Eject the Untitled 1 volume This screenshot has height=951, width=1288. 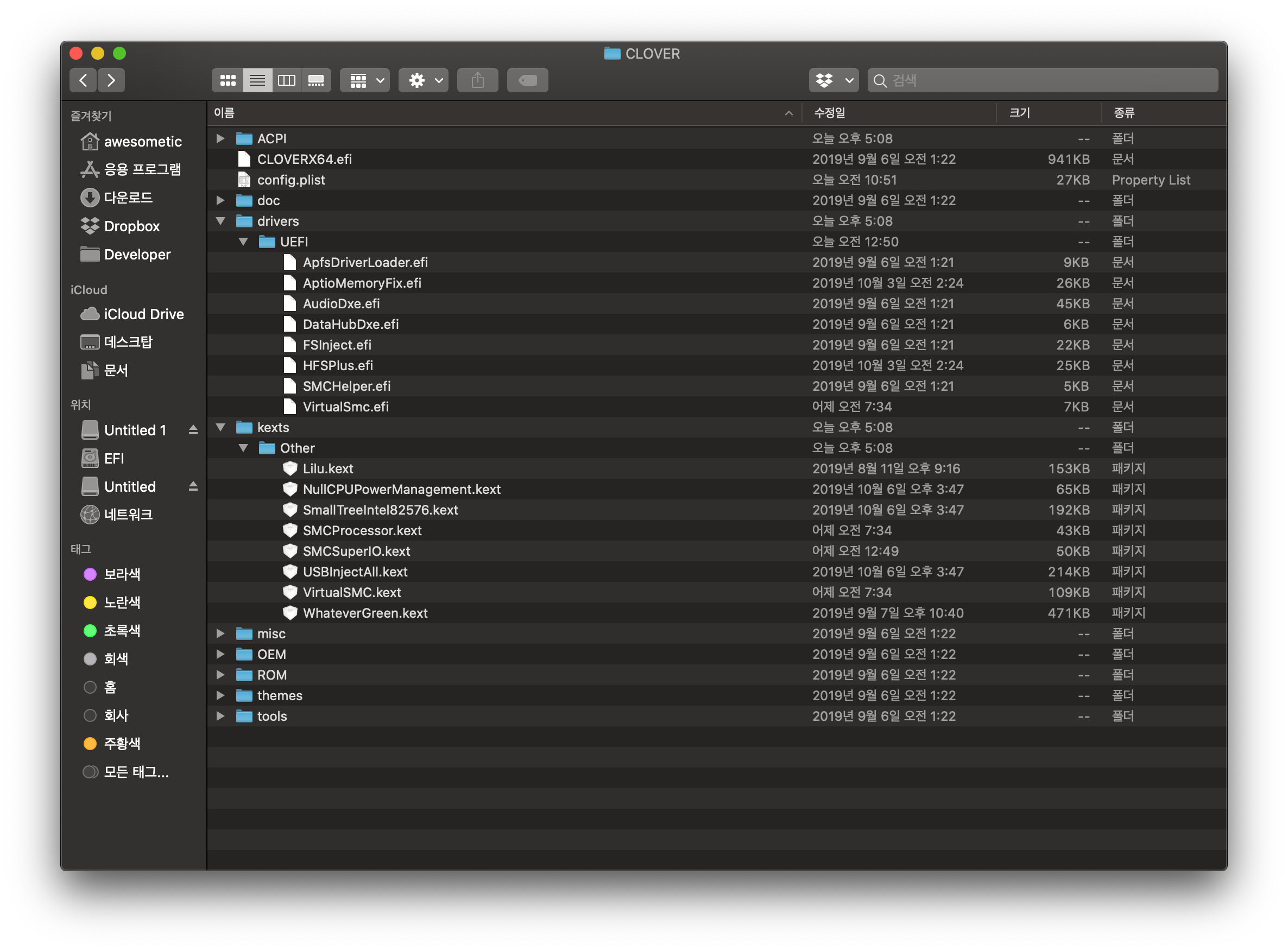(x=193, y=430)
